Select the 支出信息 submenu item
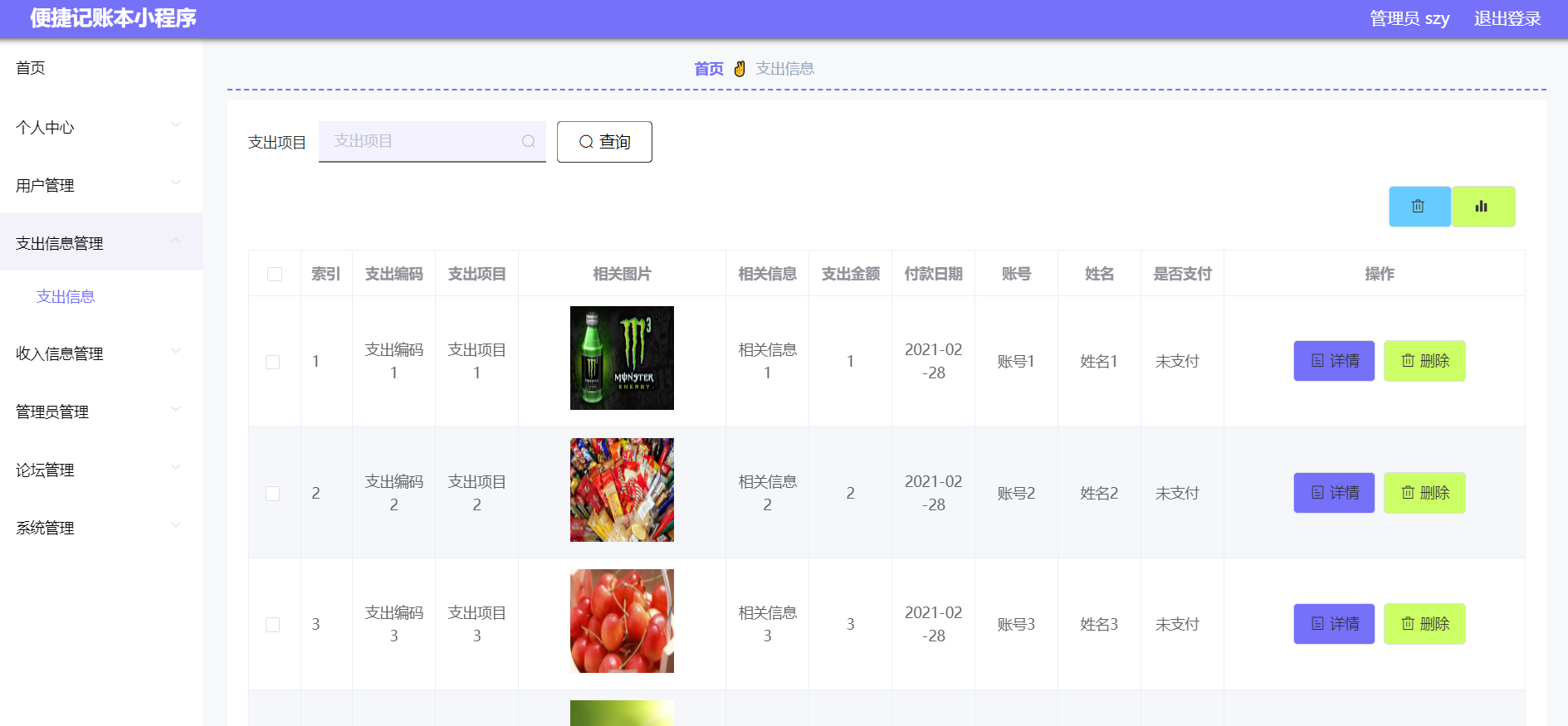 66,297
